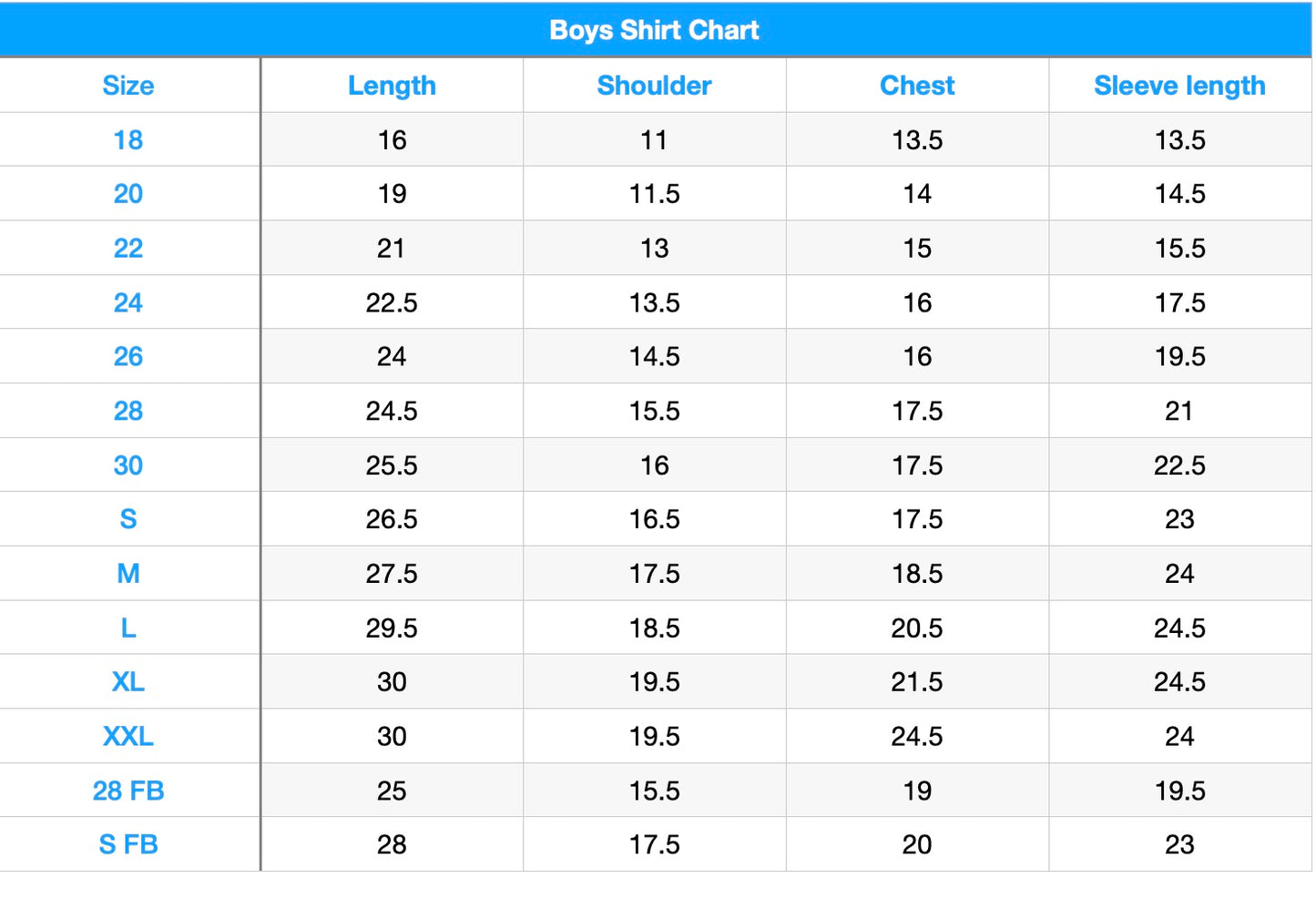Click the Shoulder column header

pos(654,86)
